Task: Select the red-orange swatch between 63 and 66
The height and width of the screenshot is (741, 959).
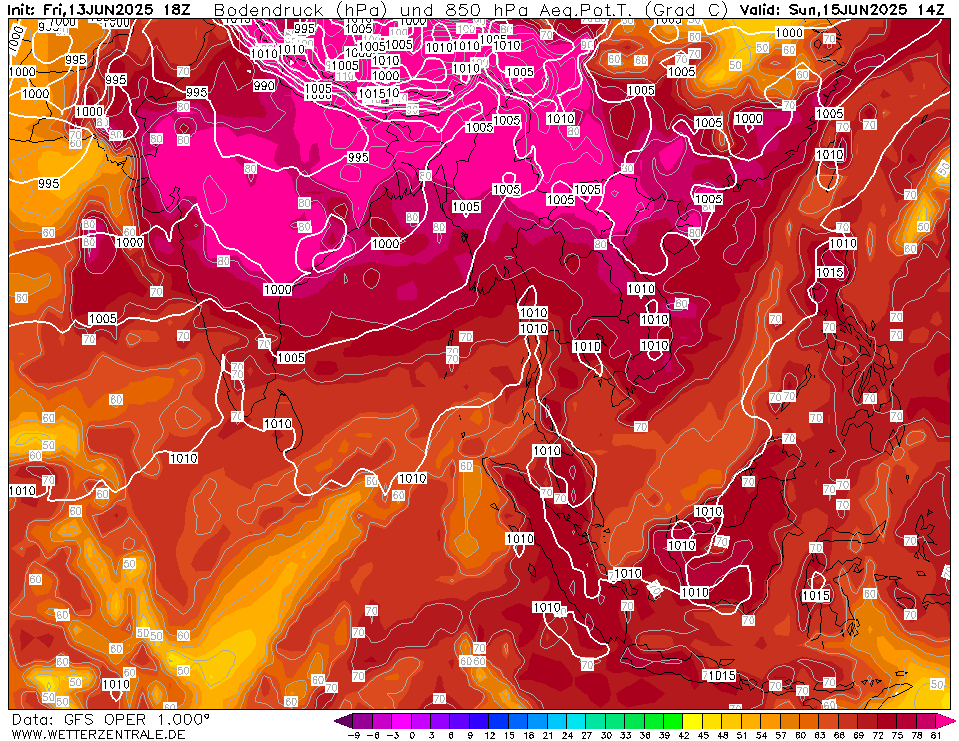Action: click(x=829, y=720)
